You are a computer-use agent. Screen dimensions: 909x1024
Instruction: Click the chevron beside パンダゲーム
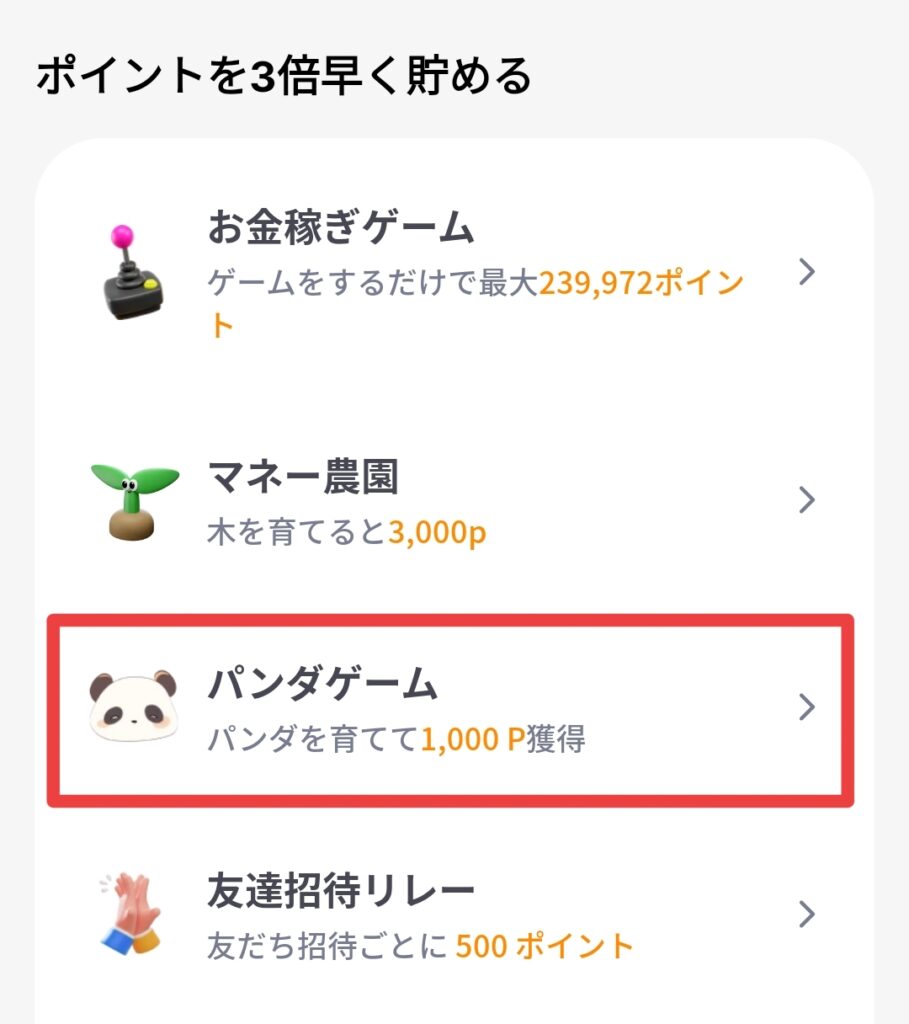click(x=808, y=707)
